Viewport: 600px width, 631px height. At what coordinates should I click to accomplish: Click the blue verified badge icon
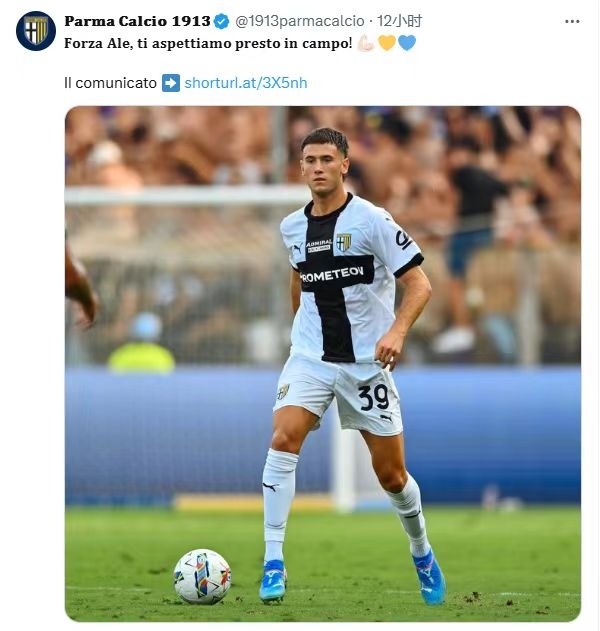pos(221,21)
